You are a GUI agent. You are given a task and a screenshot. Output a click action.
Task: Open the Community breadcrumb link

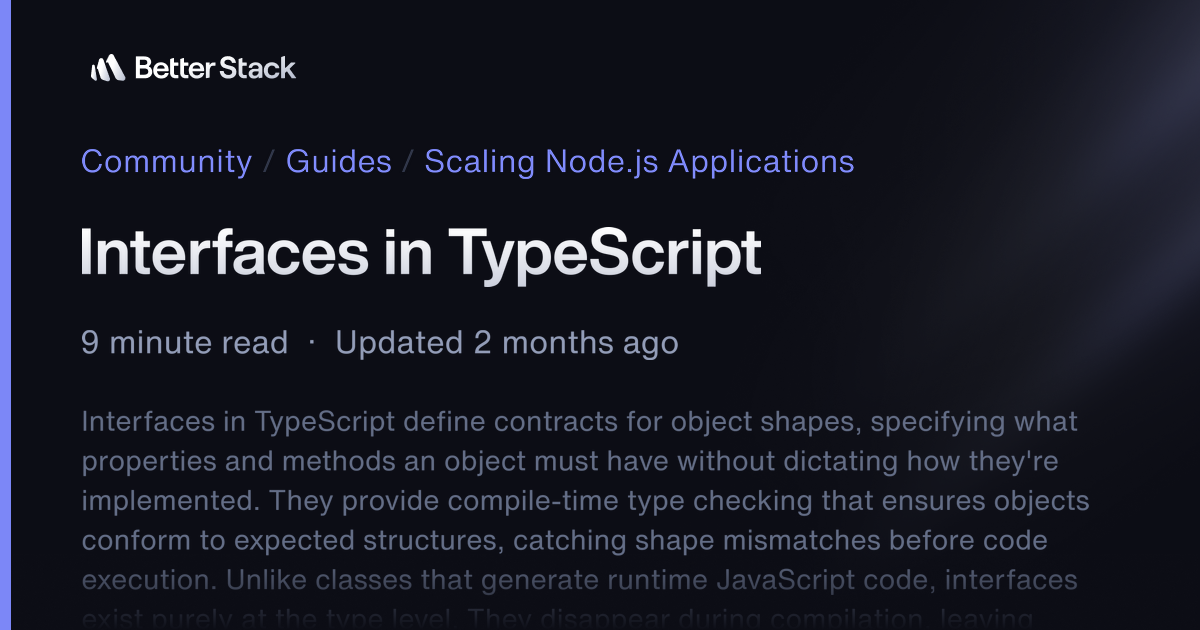[166, 161]
